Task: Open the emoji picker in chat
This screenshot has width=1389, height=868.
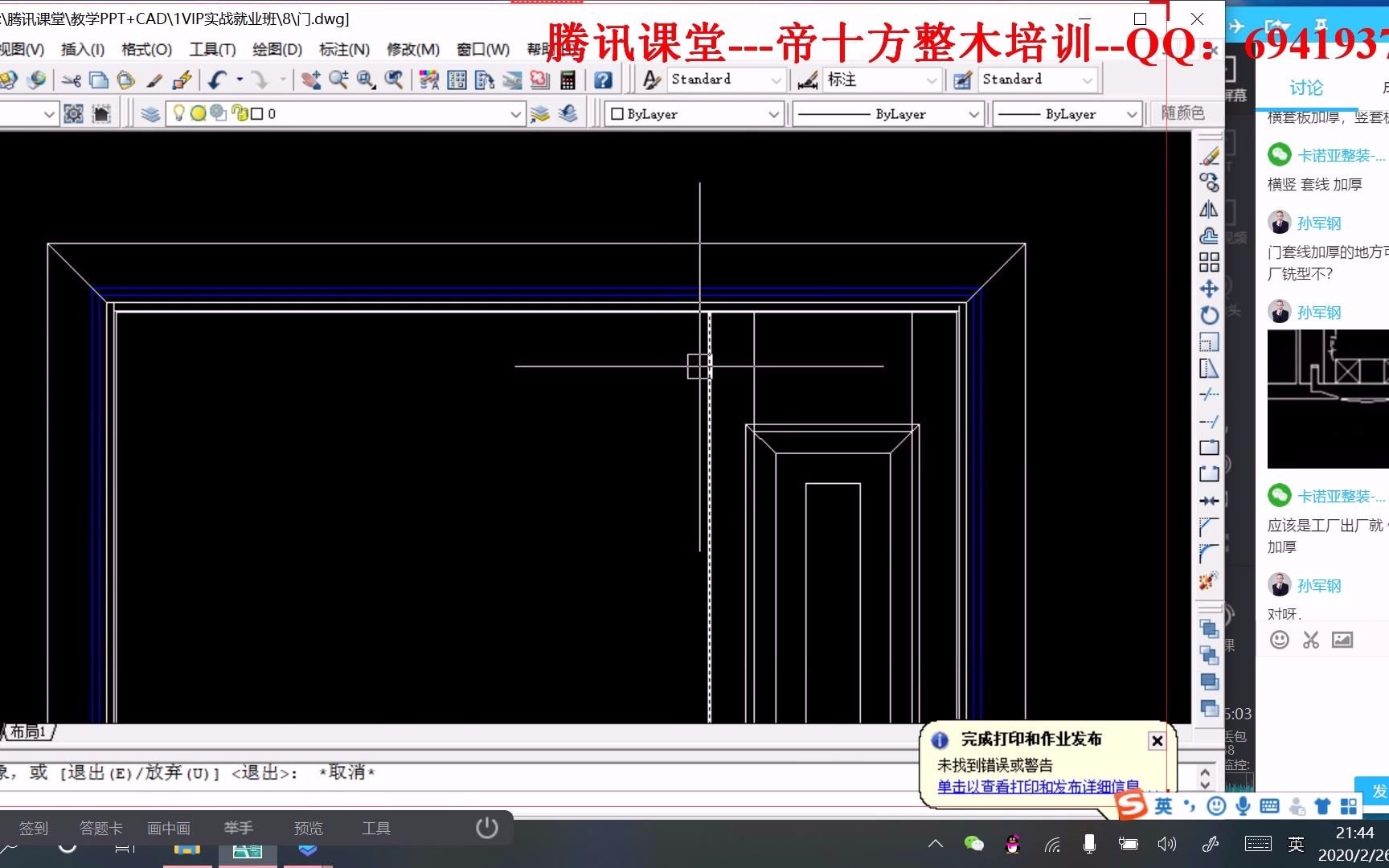Action: [1280, 640]
